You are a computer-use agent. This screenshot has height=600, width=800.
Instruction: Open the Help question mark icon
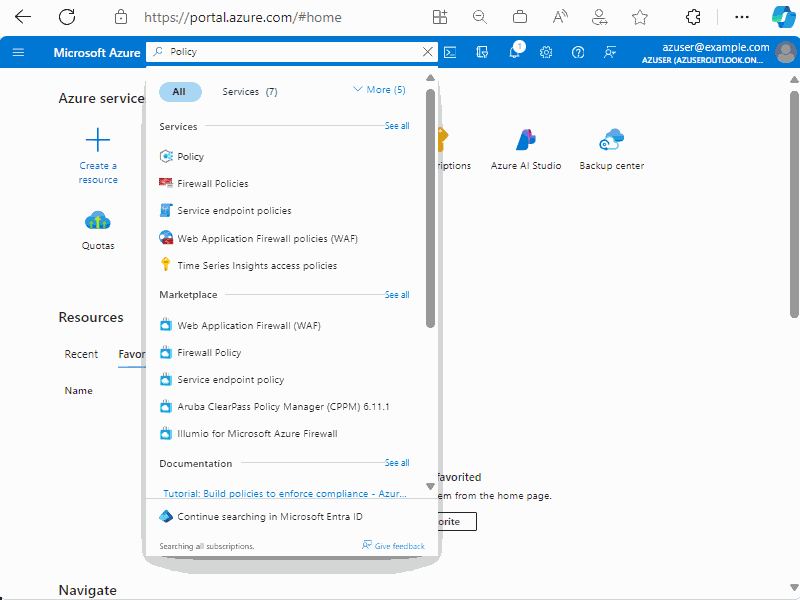click(x=578, y=52)
